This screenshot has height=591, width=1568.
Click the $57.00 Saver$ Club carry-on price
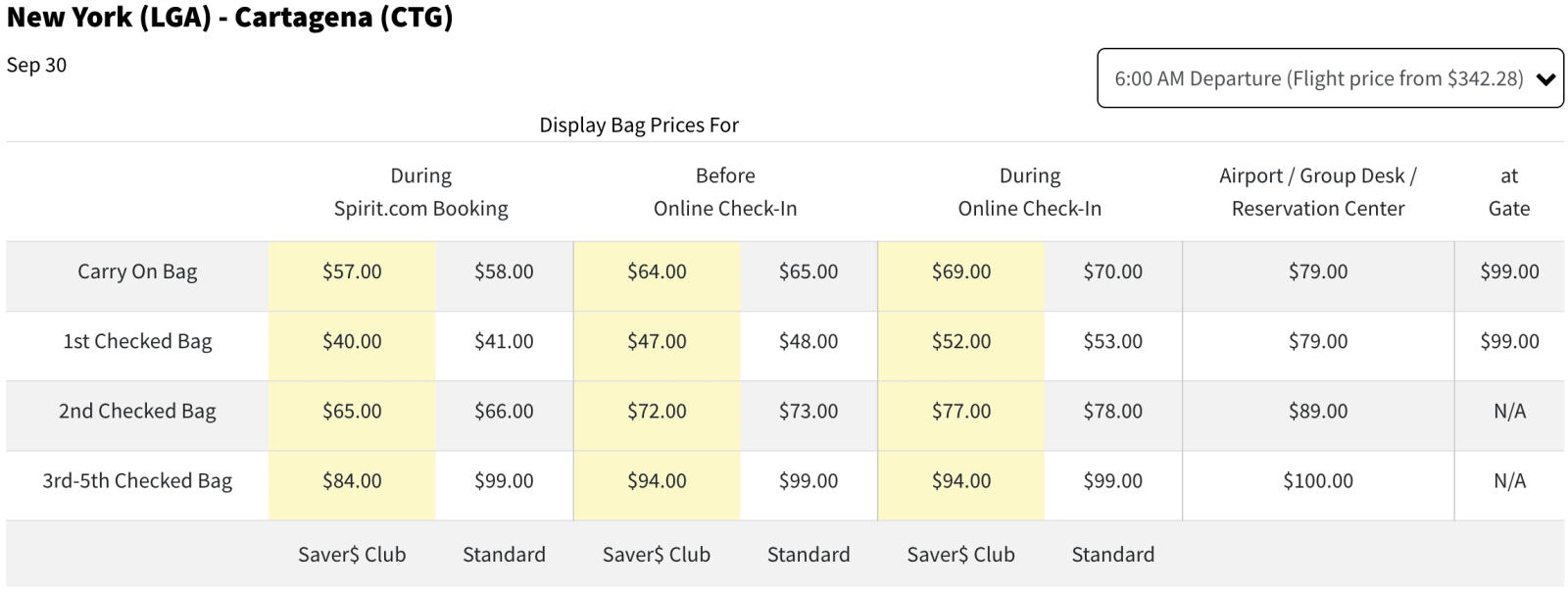pos(352,271)
